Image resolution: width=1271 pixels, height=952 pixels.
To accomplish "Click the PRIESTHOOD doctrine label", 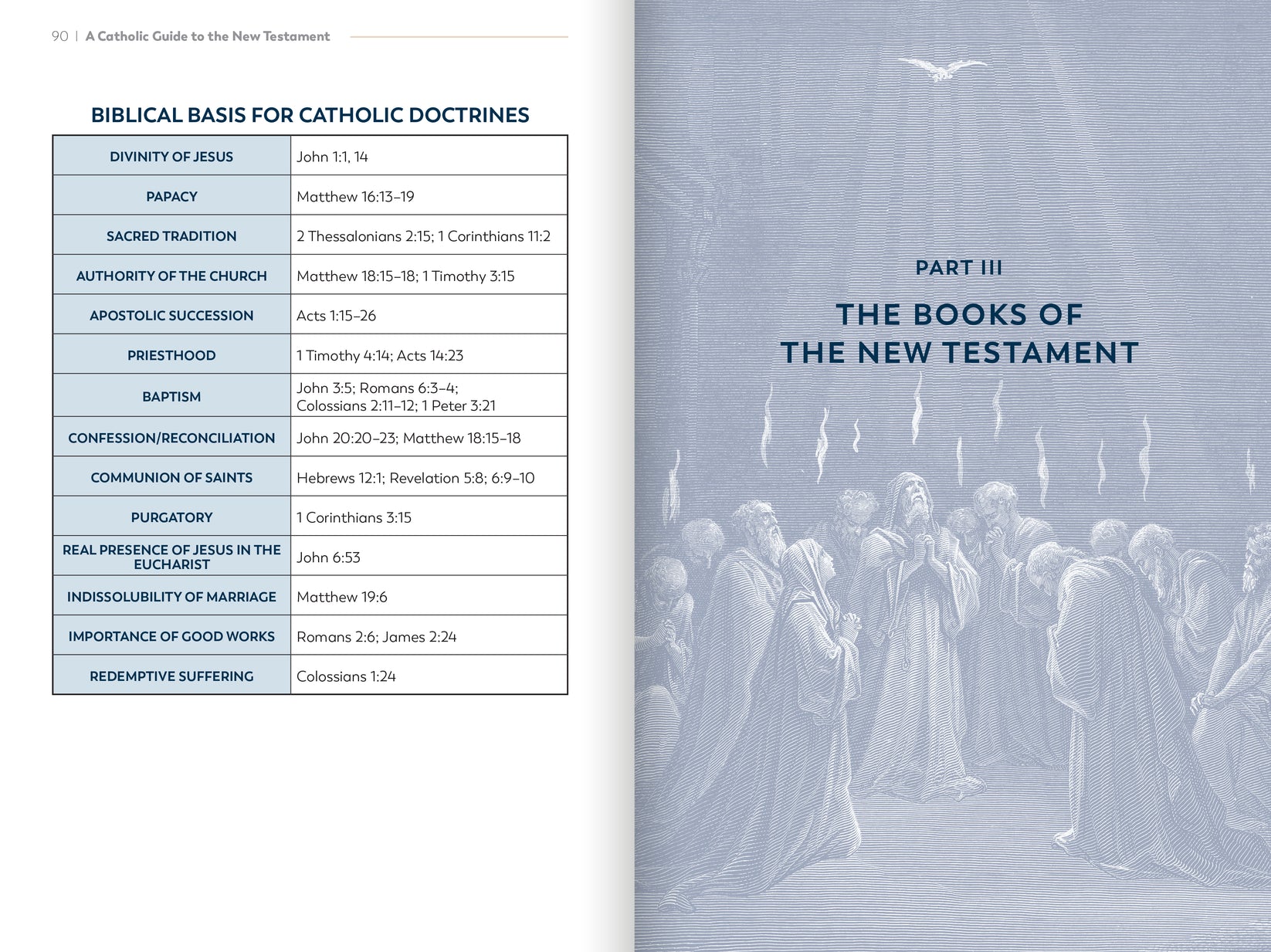I will pyautogui.click(x=171, y=354).
